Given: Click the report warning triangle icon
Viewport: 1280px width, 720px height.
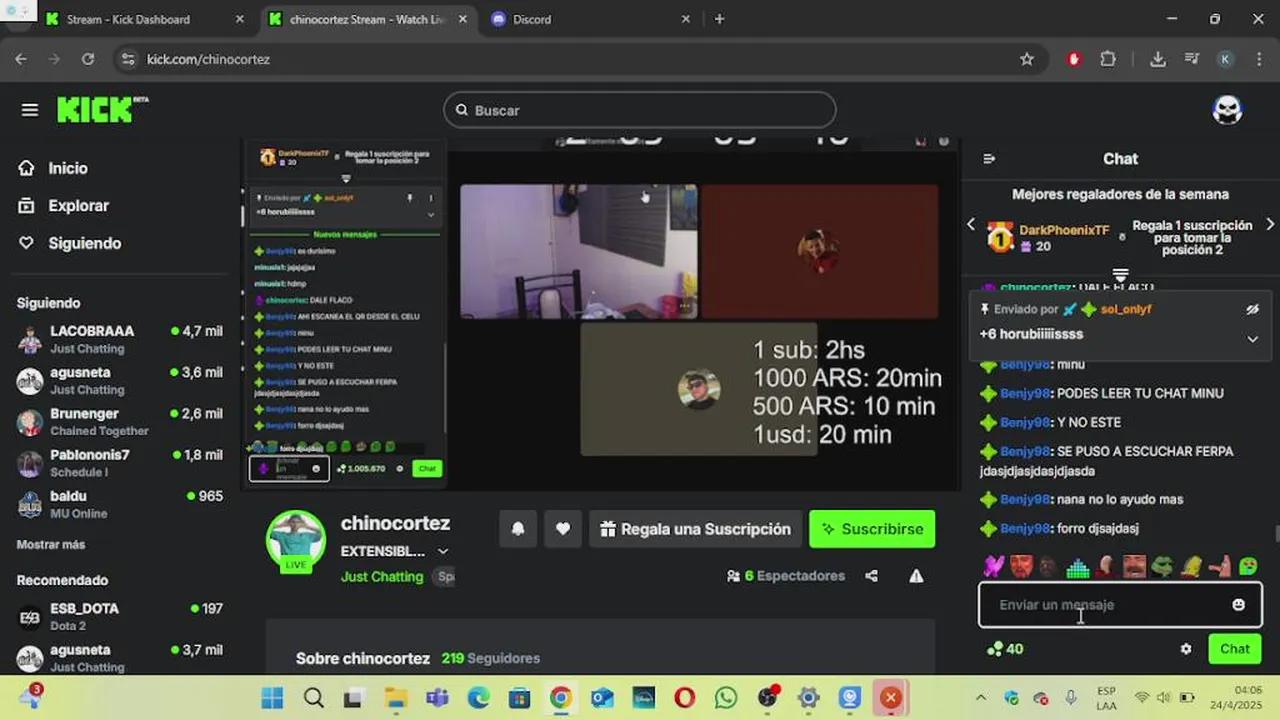Looking at the screenshot, I should (x=916, y=576).
